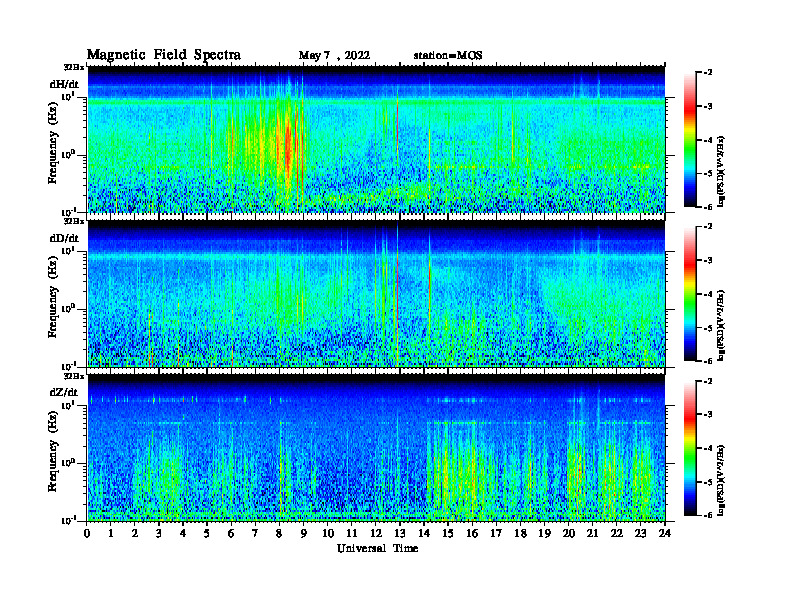The height and width of the screenshot is (612, 792).
Task: Click the "Universal Time" axis title
Action: [x=377, y=548]
